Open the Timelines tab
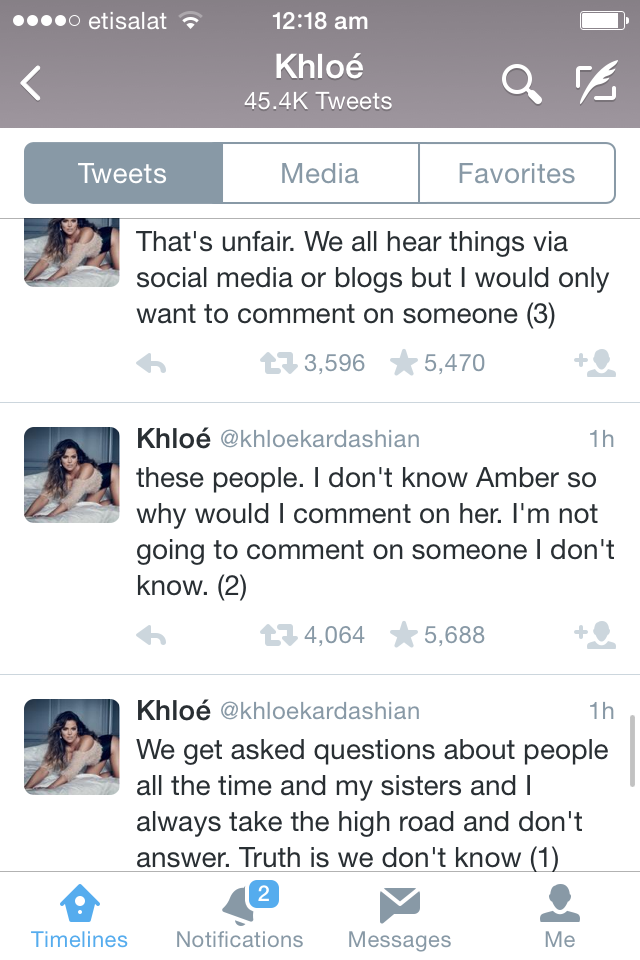640x960 pixels. 79,918
